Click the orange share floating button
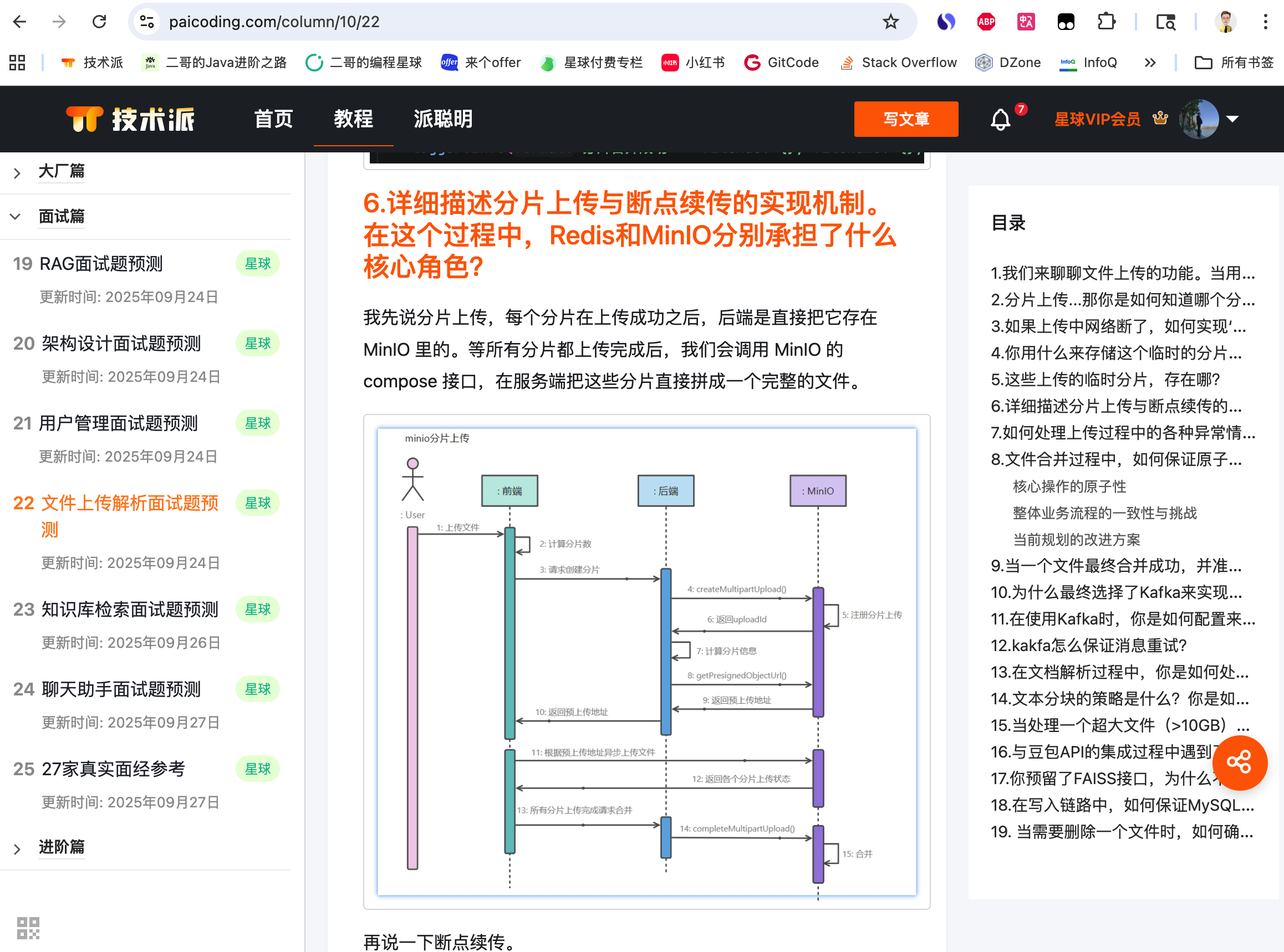 [x=1239, y=762]
